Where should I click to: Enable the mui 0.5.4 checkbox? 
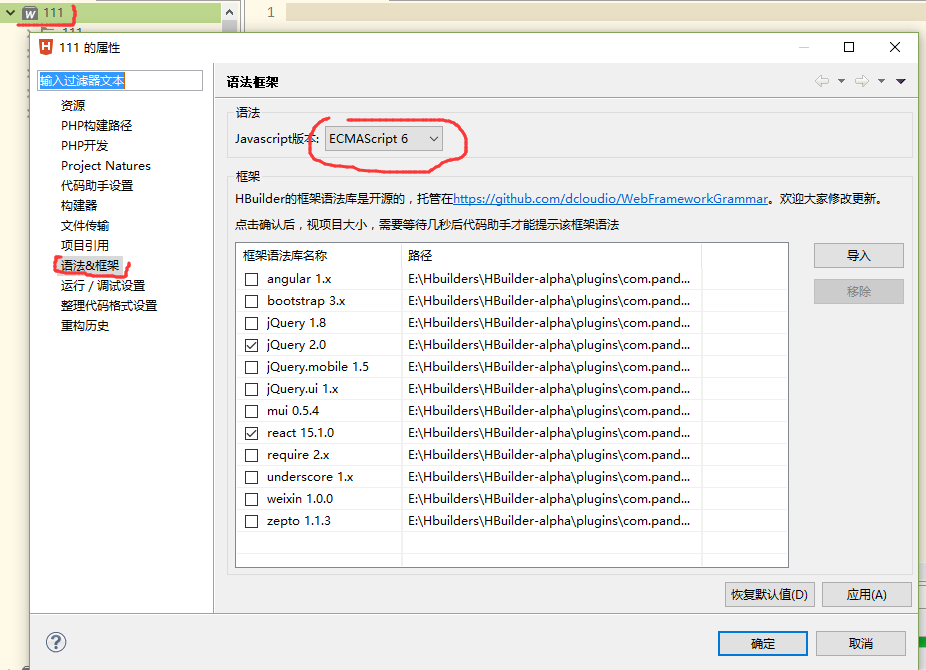tap(252, 411)
